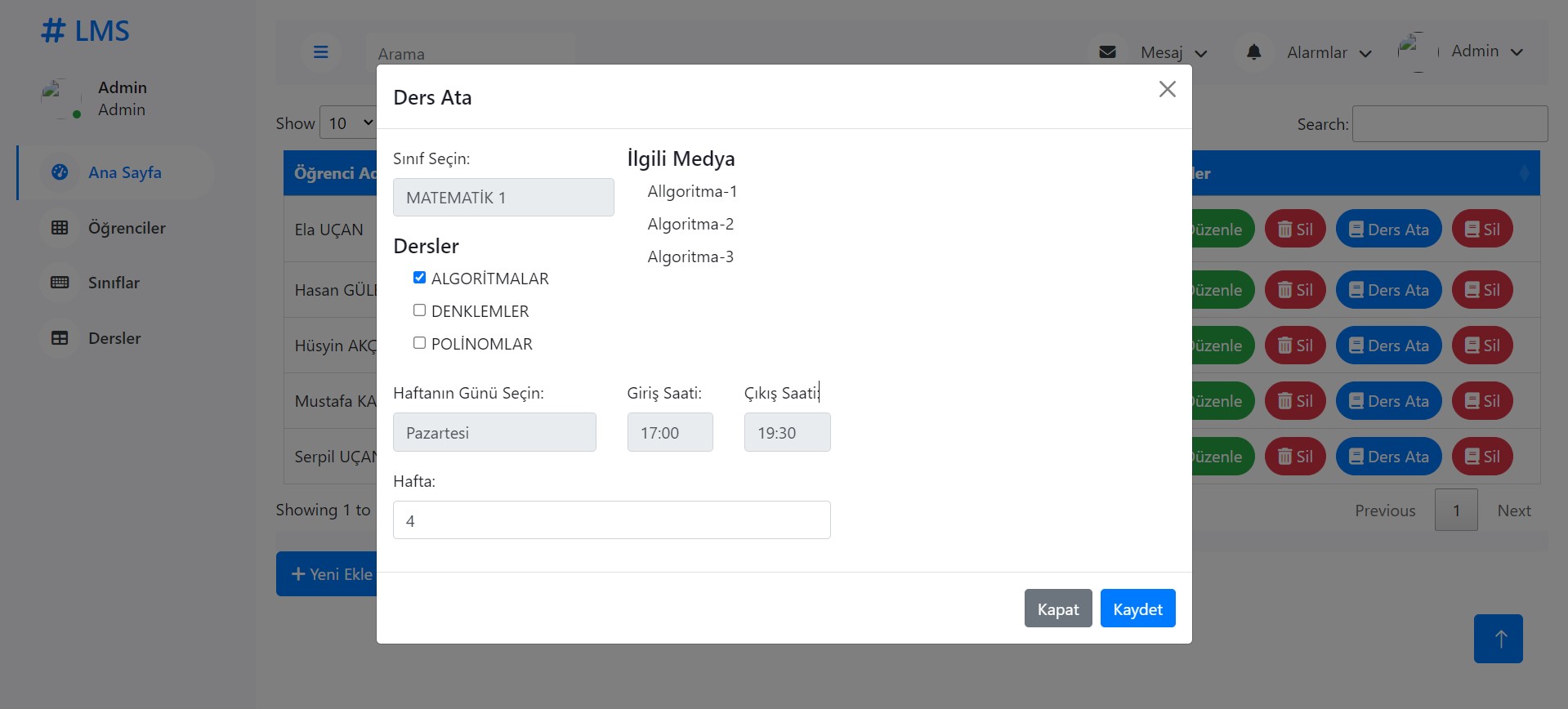This screenshot has width=1568, height=709.
Task: Click the bell Alarmlar icon
Action: point(1253,52)
